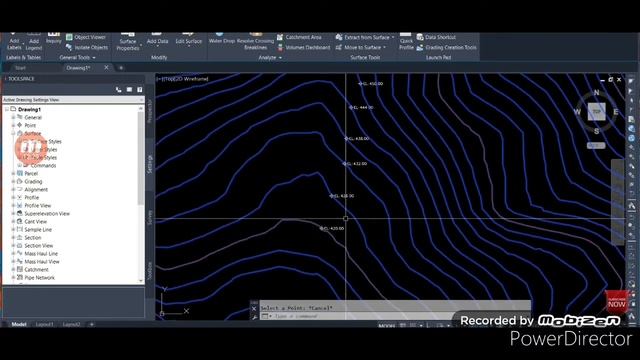Open Grading Creation Tools
This screenshot has height=360, width=640.
(447, 47)
